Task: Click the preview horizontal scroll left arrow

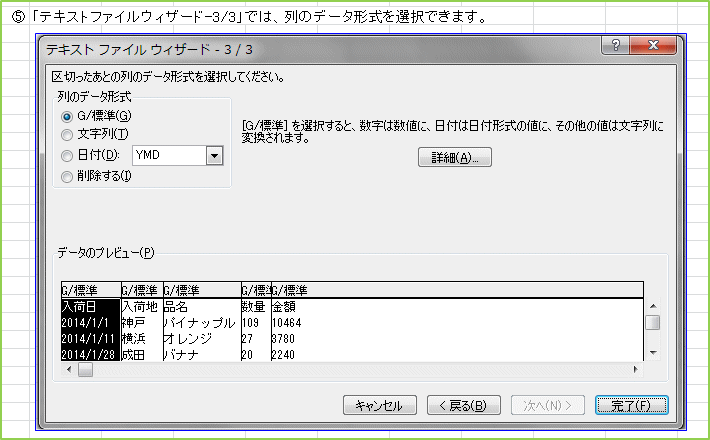Action: click(x=69, y=369)
